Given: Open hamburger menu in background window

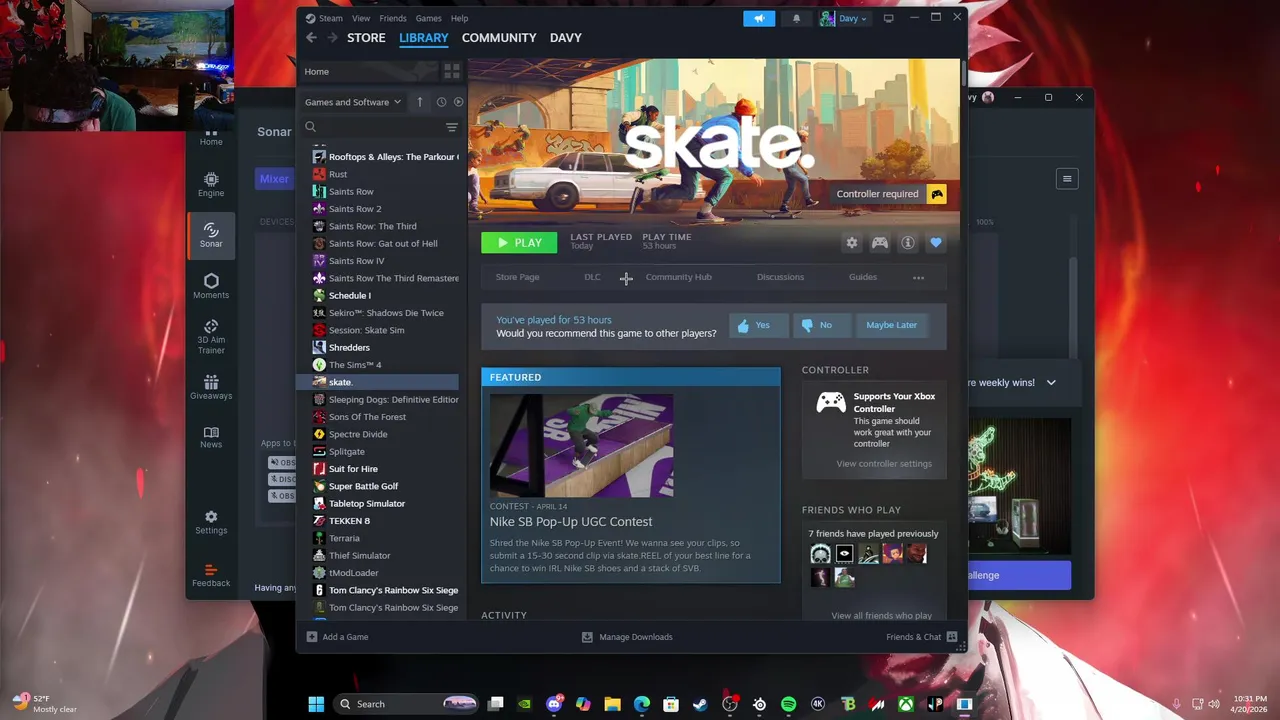Looking at the screenshot, I should [x=1067, y=179].
